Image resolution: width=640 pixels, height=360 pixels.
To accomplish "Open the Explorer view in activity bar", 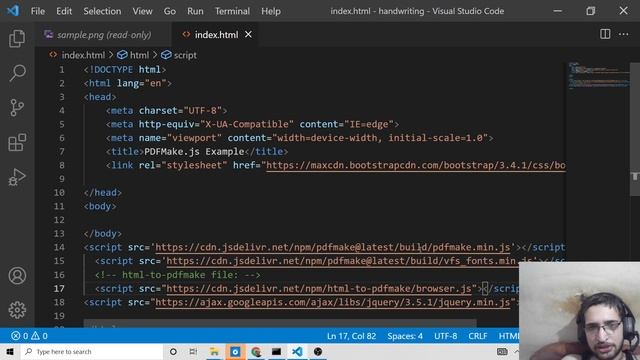I will pos(17,38).
